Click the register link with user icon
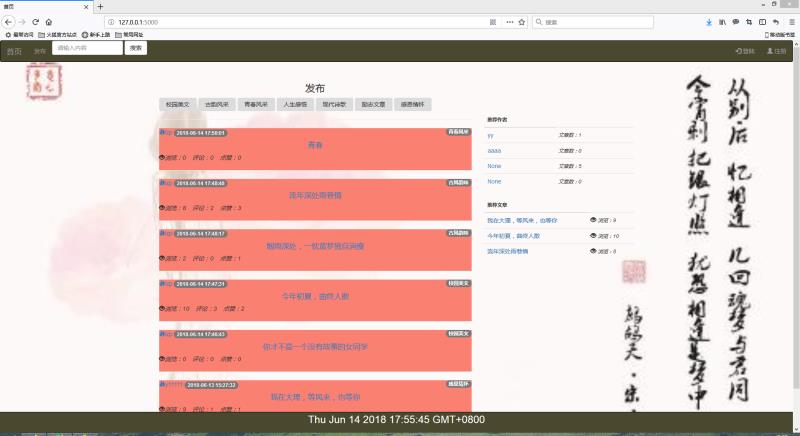Image resolution: width=800 pixels, height=436 pixels. click(x=777, y=51)
